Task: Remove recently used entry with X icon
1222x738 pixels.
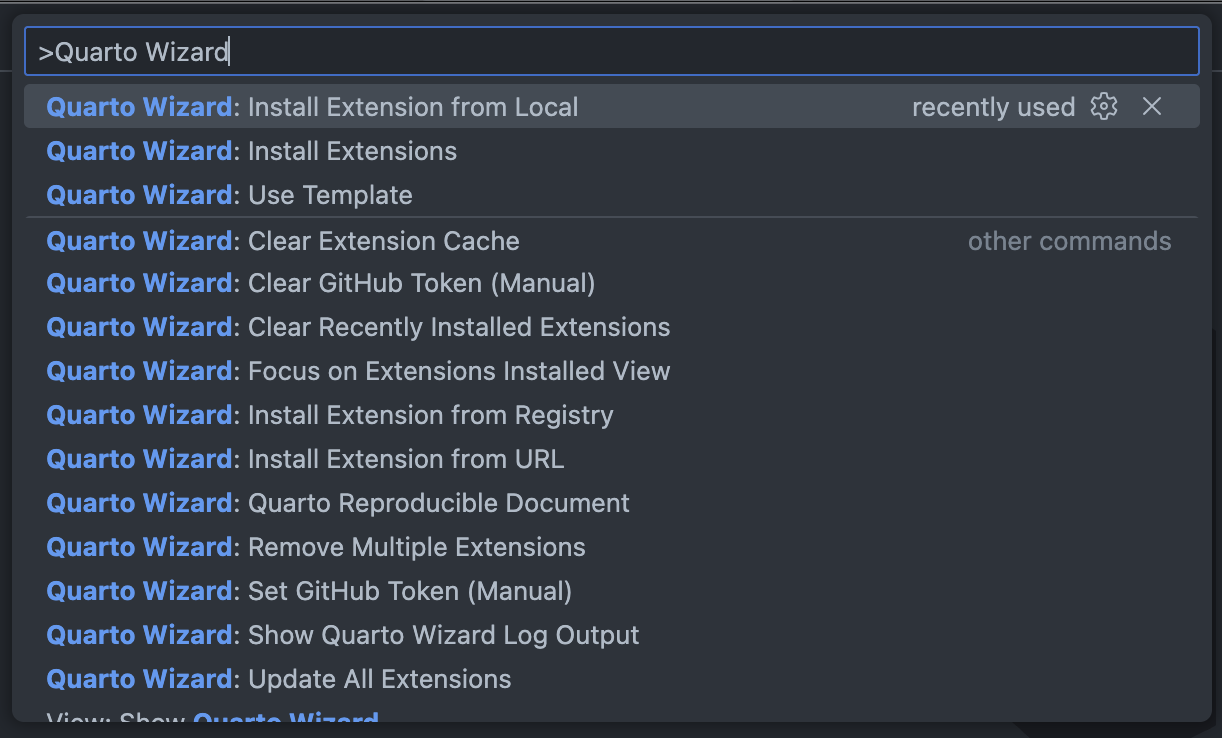Action: (x=1152, y=107)
